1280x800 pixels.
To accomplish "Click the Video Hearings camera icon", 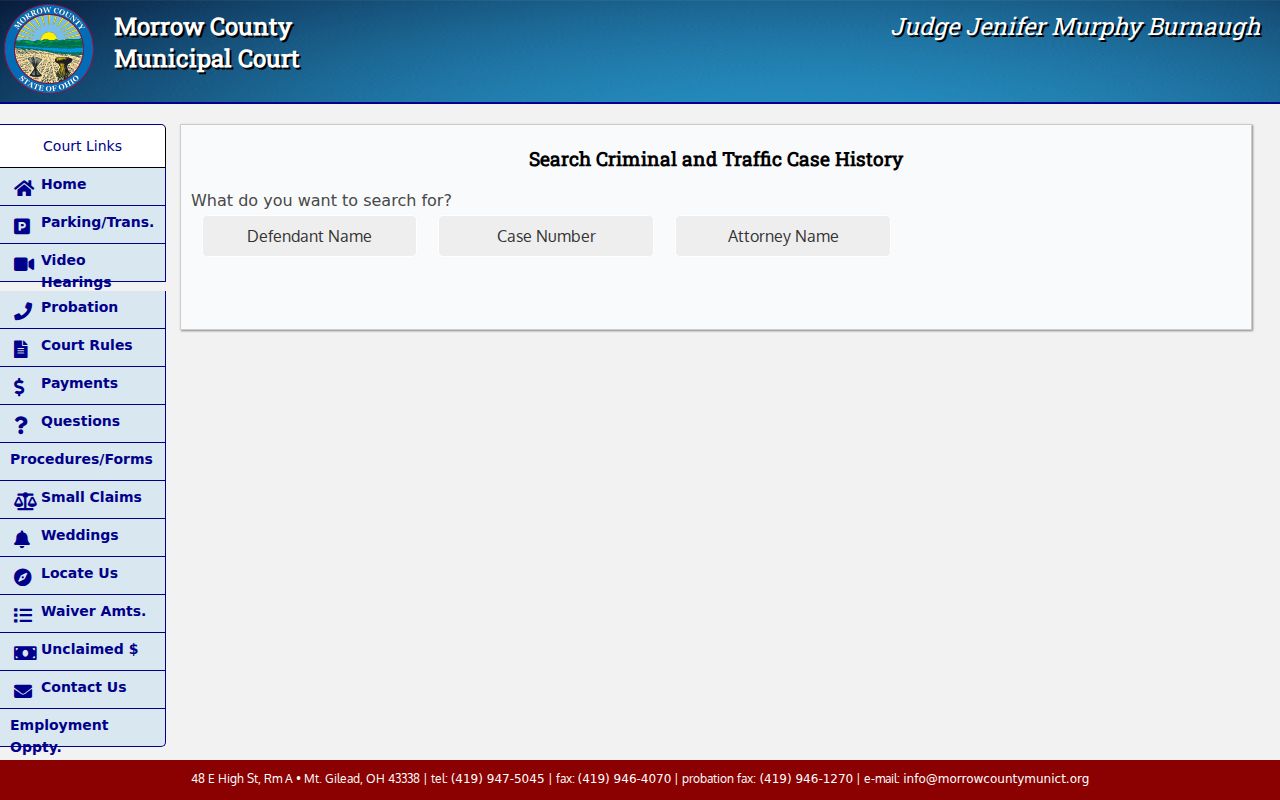I will click(24, 264).
